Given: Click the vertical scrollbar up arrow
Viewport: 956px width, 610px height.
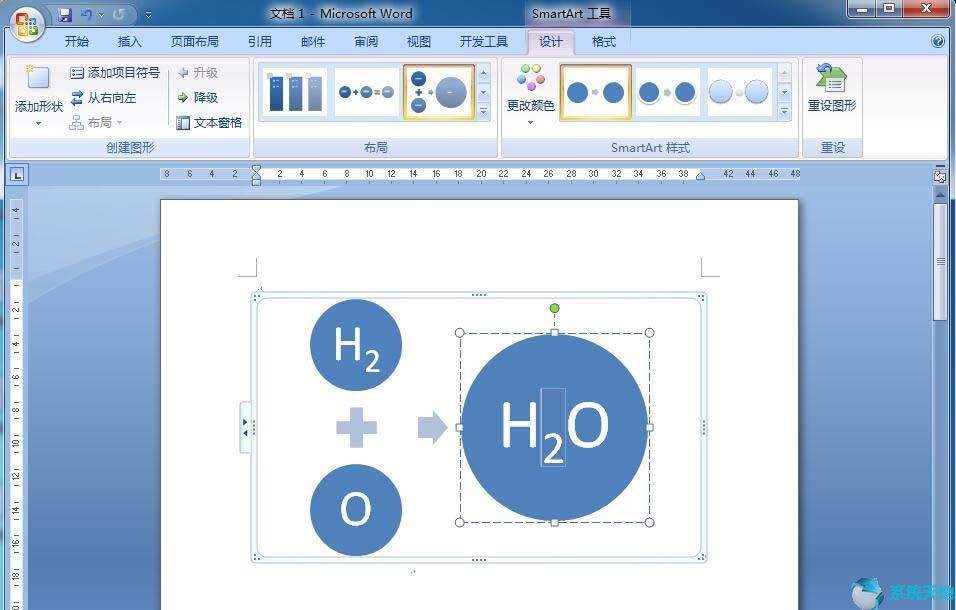Looking at the screenshot, I should (940, 196).
